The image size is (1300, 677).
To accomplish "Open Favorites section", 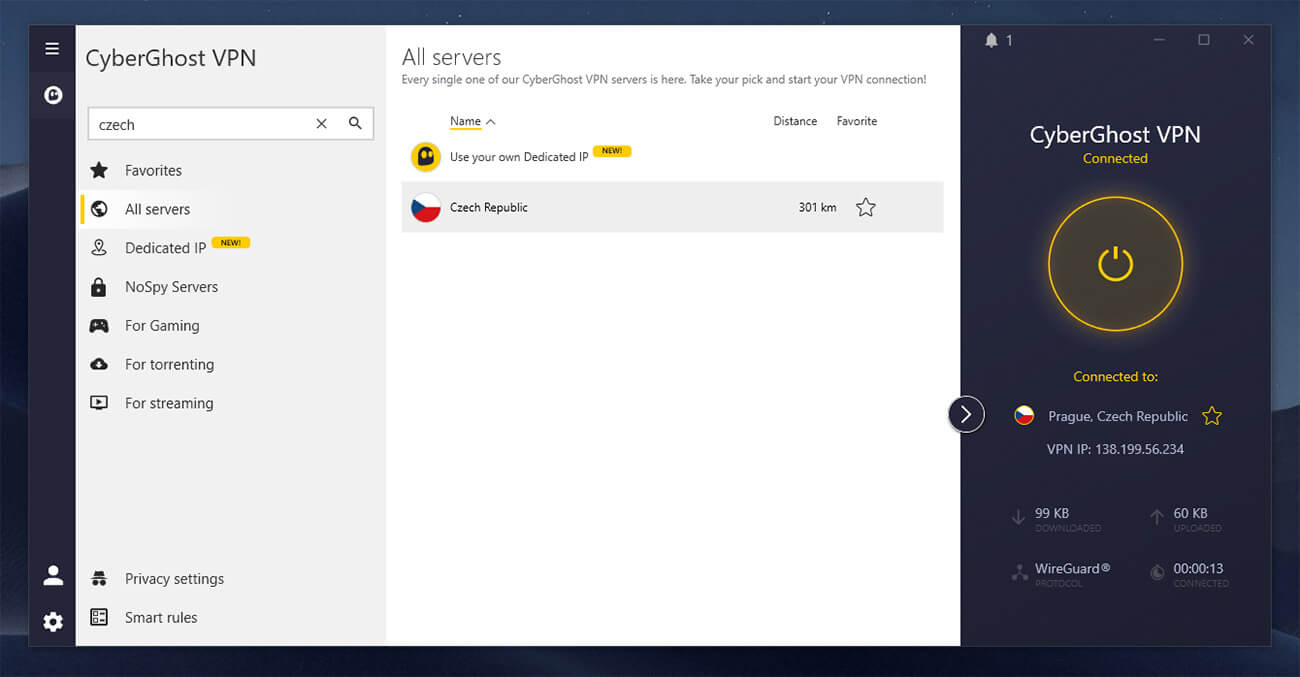I will tap(153, 170).
